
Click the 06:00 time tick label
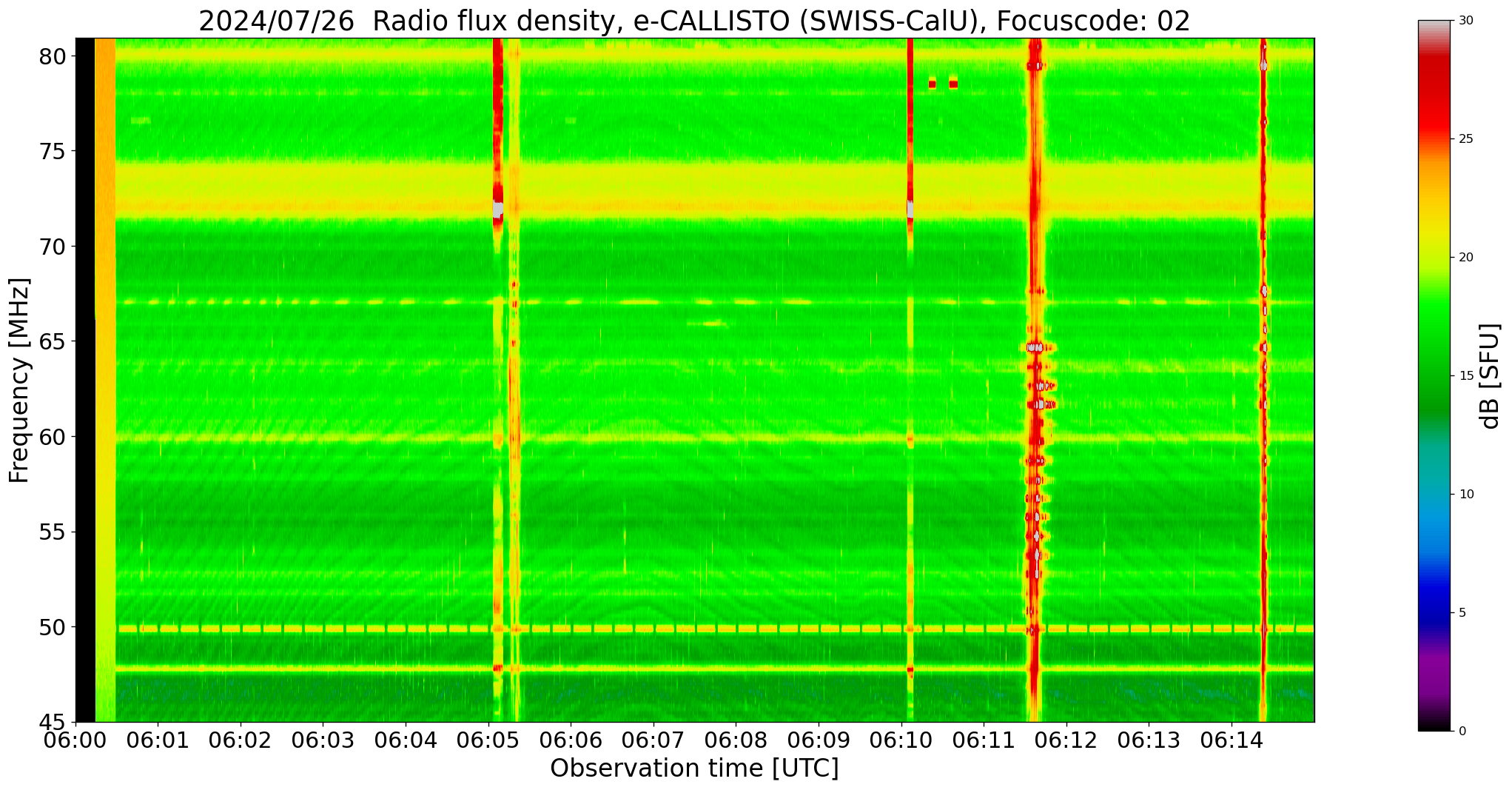(x=75, y=740)
